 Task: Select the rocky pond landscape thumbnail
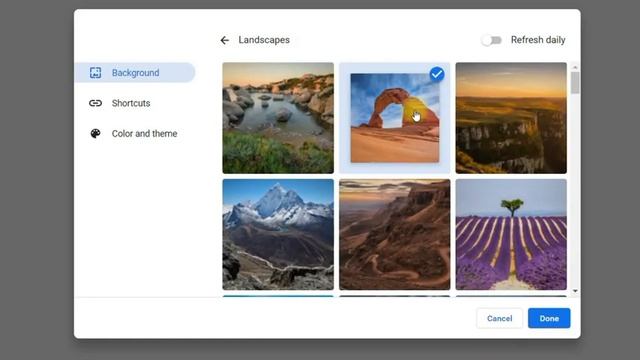tap(278, 118)
